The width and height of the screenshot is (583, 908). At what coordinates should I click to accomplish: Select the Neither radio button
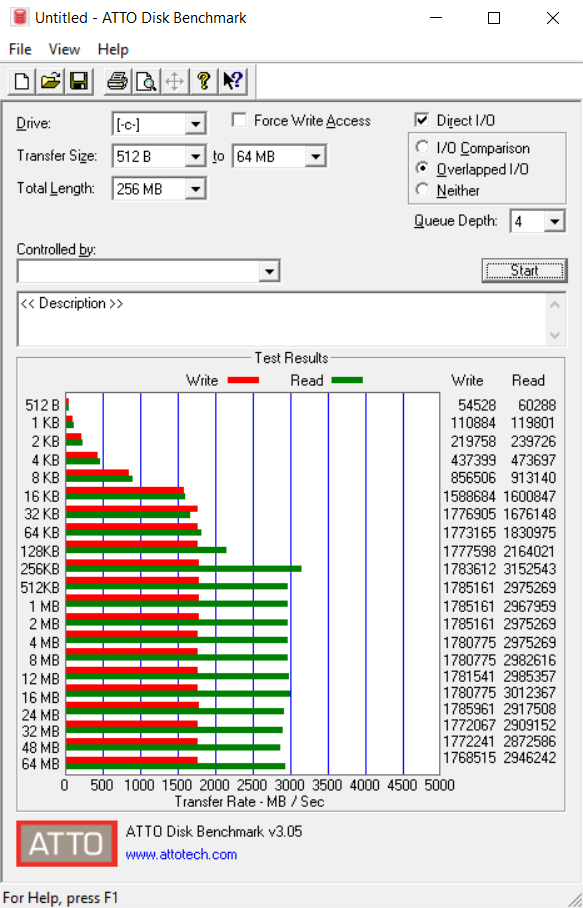[423, 189]
